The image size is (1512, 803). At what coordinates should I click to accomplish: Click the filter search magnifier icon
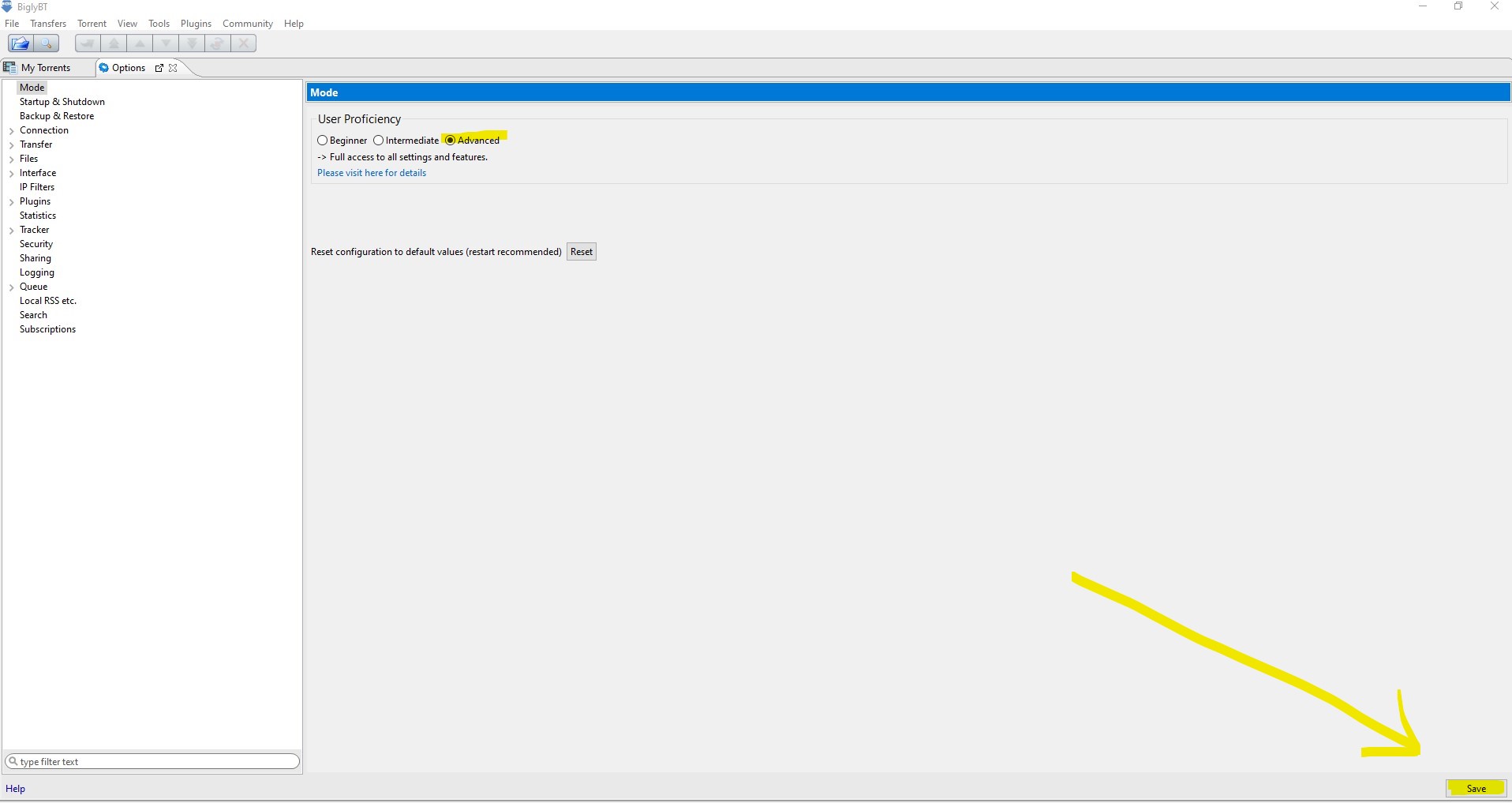tap(13, 761)
